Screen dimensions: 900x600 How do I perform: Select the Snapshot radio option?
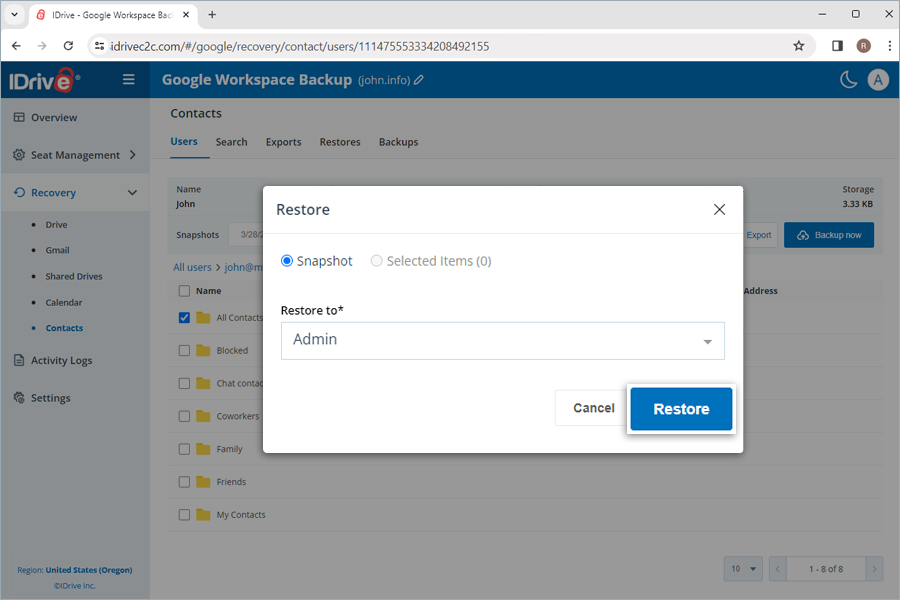pos(286,261)
